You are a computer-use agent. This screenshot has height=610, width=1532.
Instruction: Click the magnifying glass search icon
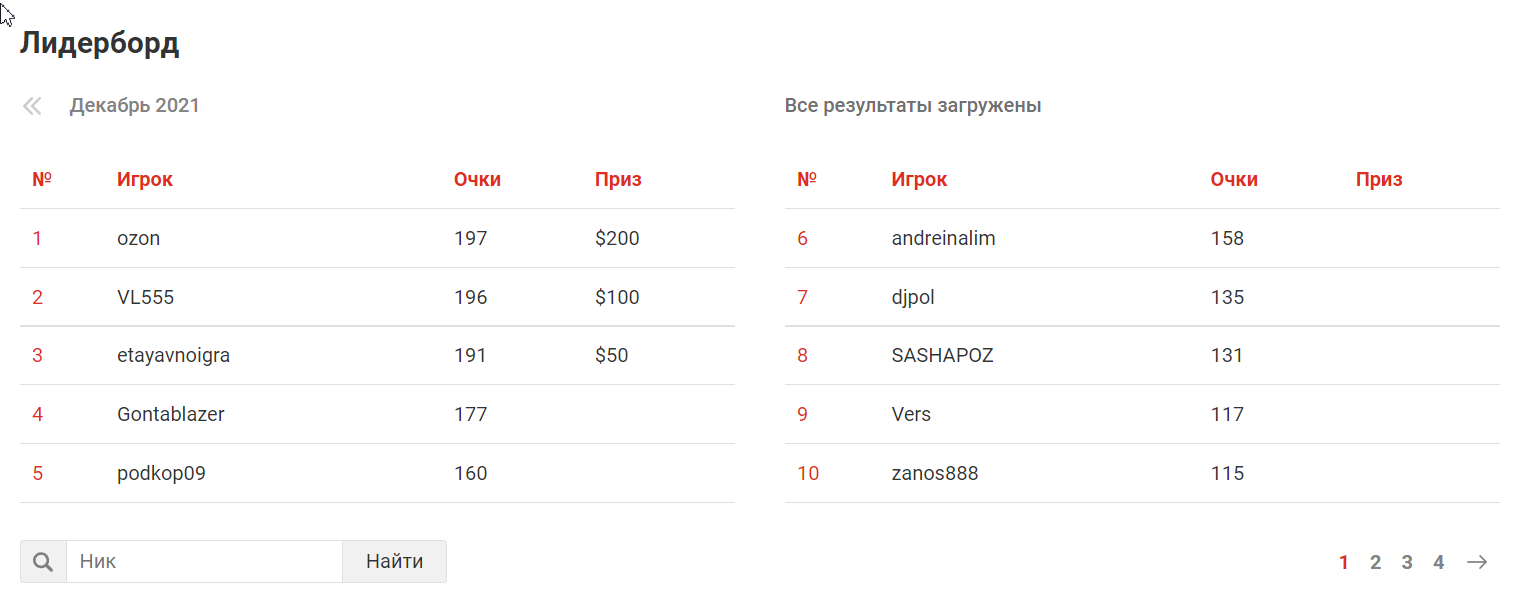point(43,562)
